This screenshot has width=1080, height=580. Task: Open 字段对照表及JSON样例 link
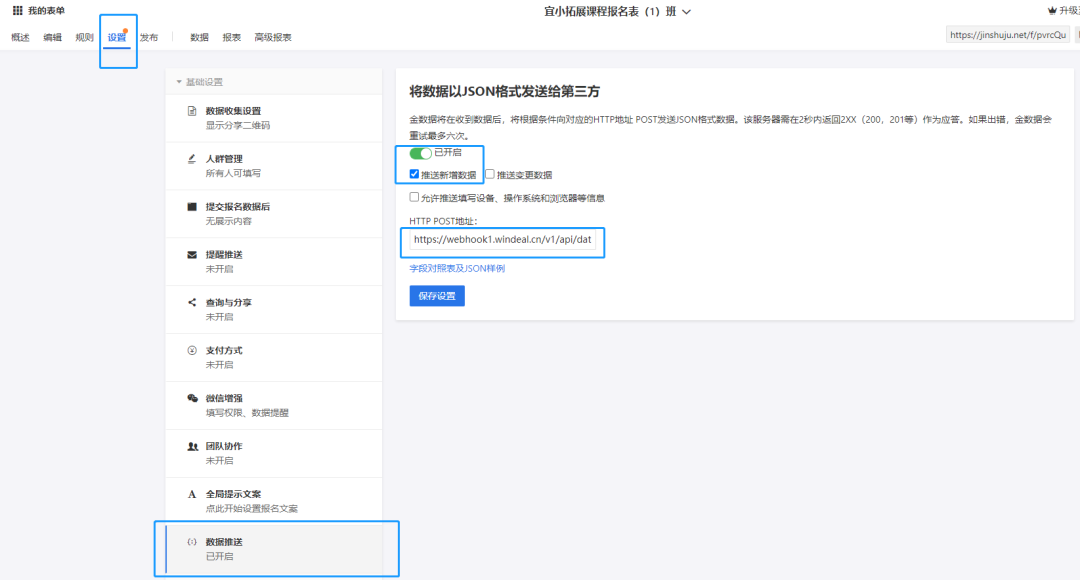pos(457,268)
